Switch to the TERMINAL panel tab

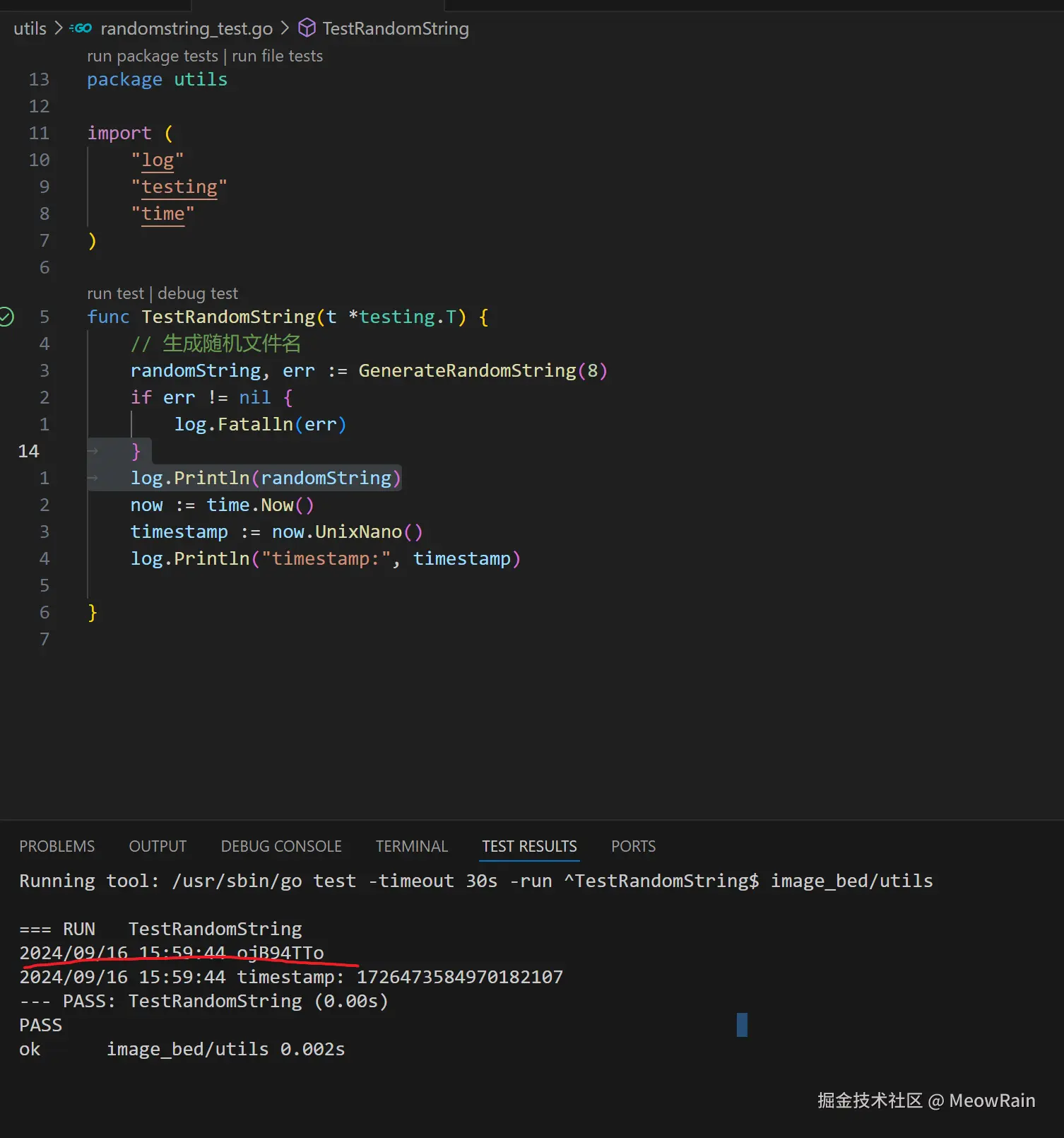pos(412,846)
